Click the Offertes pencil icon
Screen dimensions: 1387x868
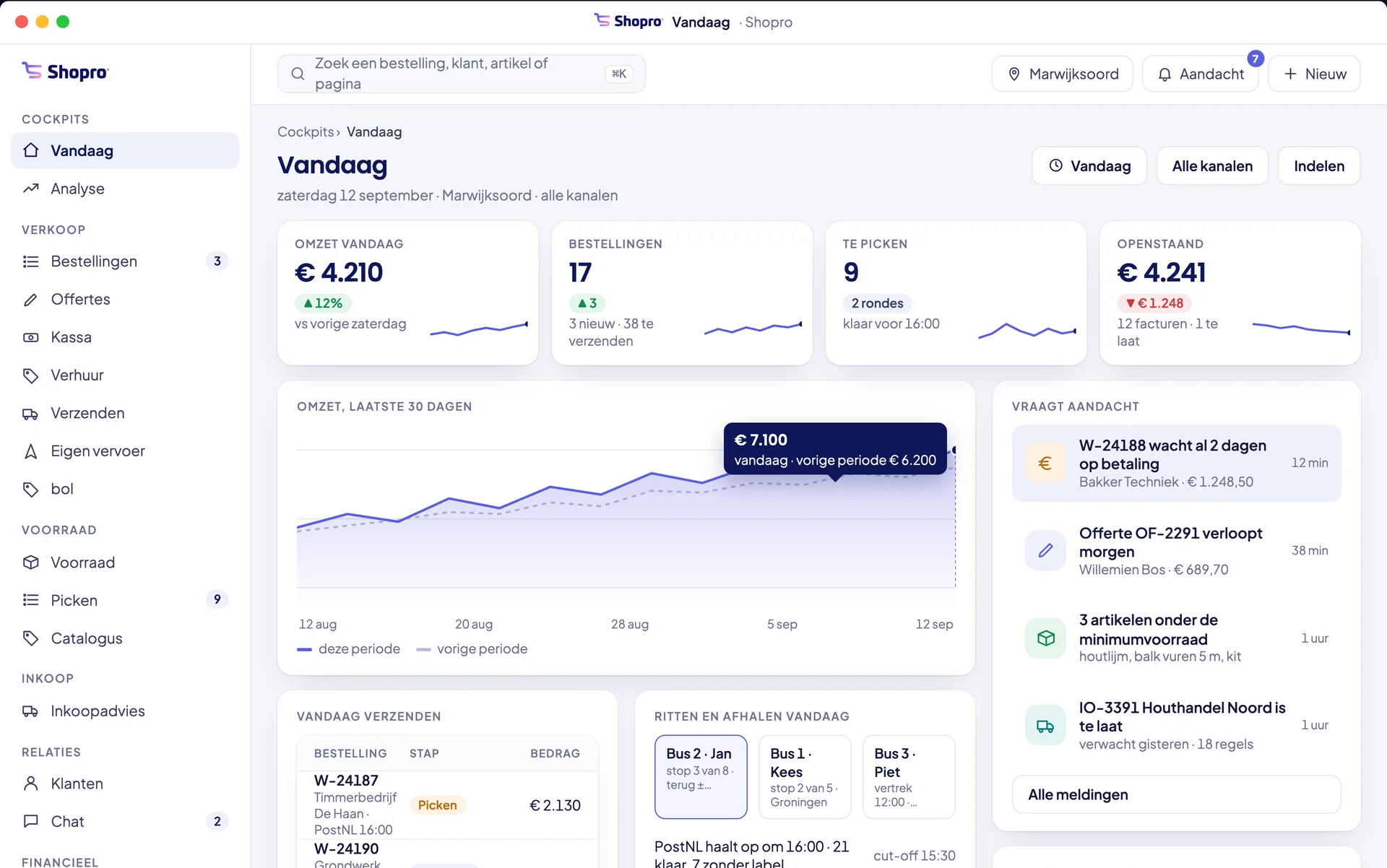[30, 300]
